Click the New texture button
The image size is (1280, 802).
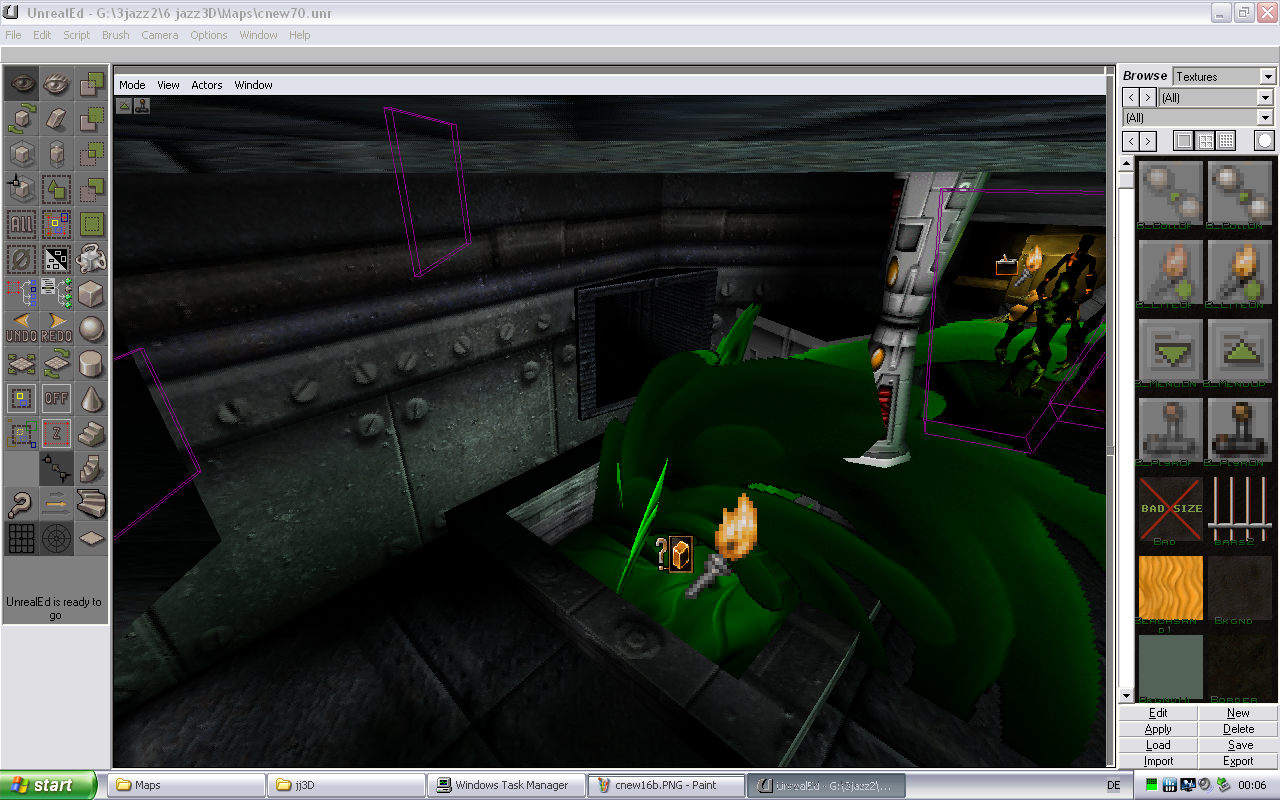tap(1238, 713)
